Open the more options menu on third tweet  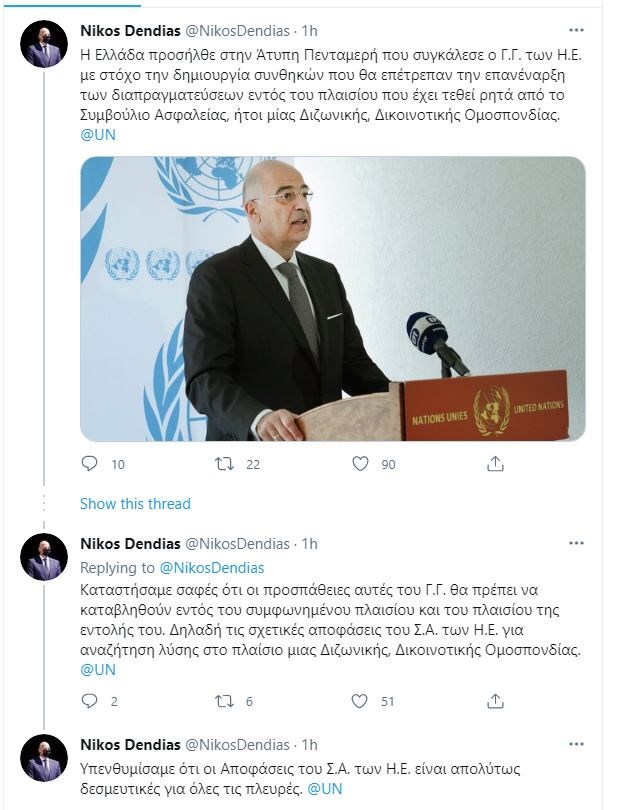(x=576, y=745)
